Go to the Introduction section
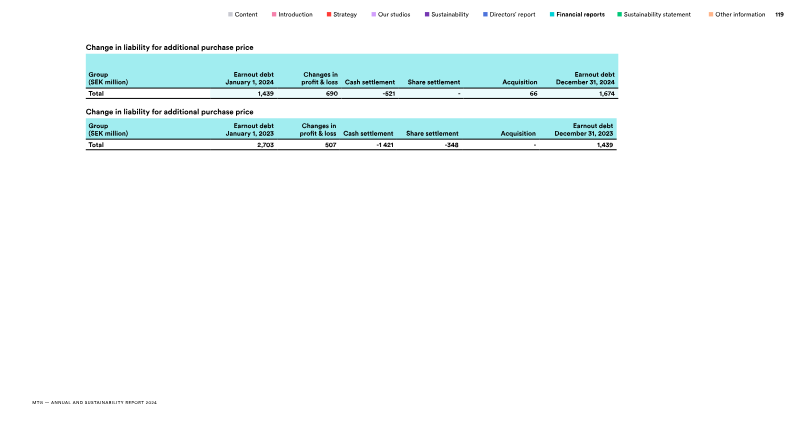This screenshot has height=426, width=800. click(295, 15)
